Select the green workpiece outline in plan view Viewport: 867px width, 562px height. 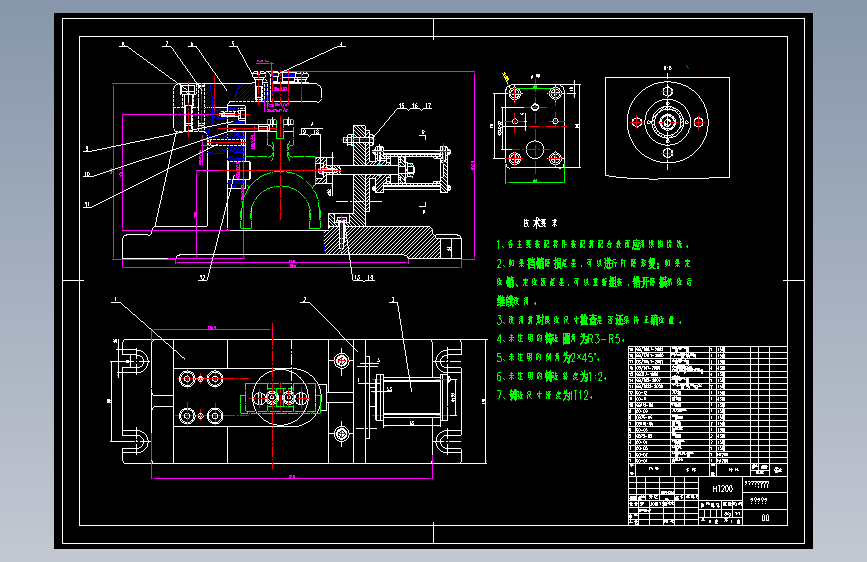(281, 397)
